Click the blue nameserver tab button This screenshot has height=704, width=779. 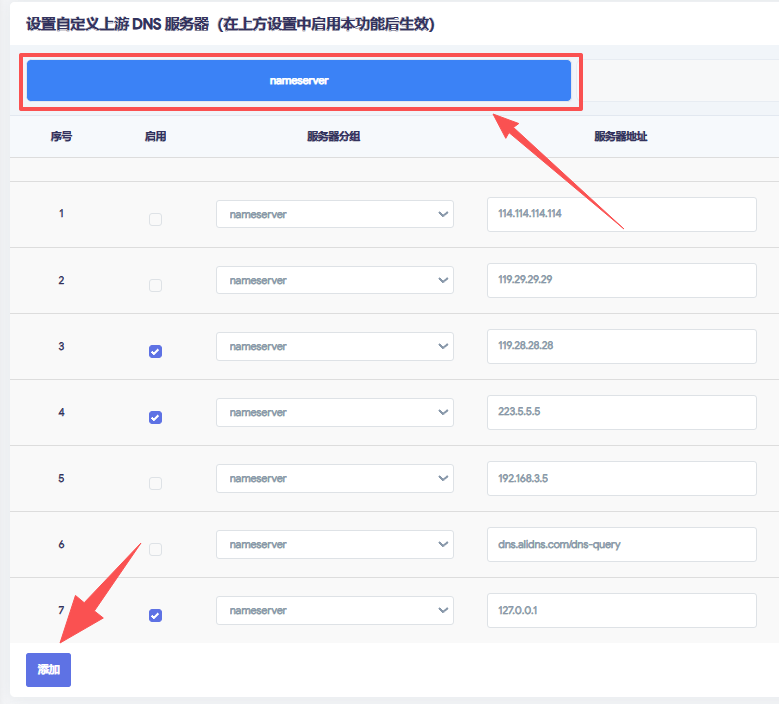coord(298,81)
